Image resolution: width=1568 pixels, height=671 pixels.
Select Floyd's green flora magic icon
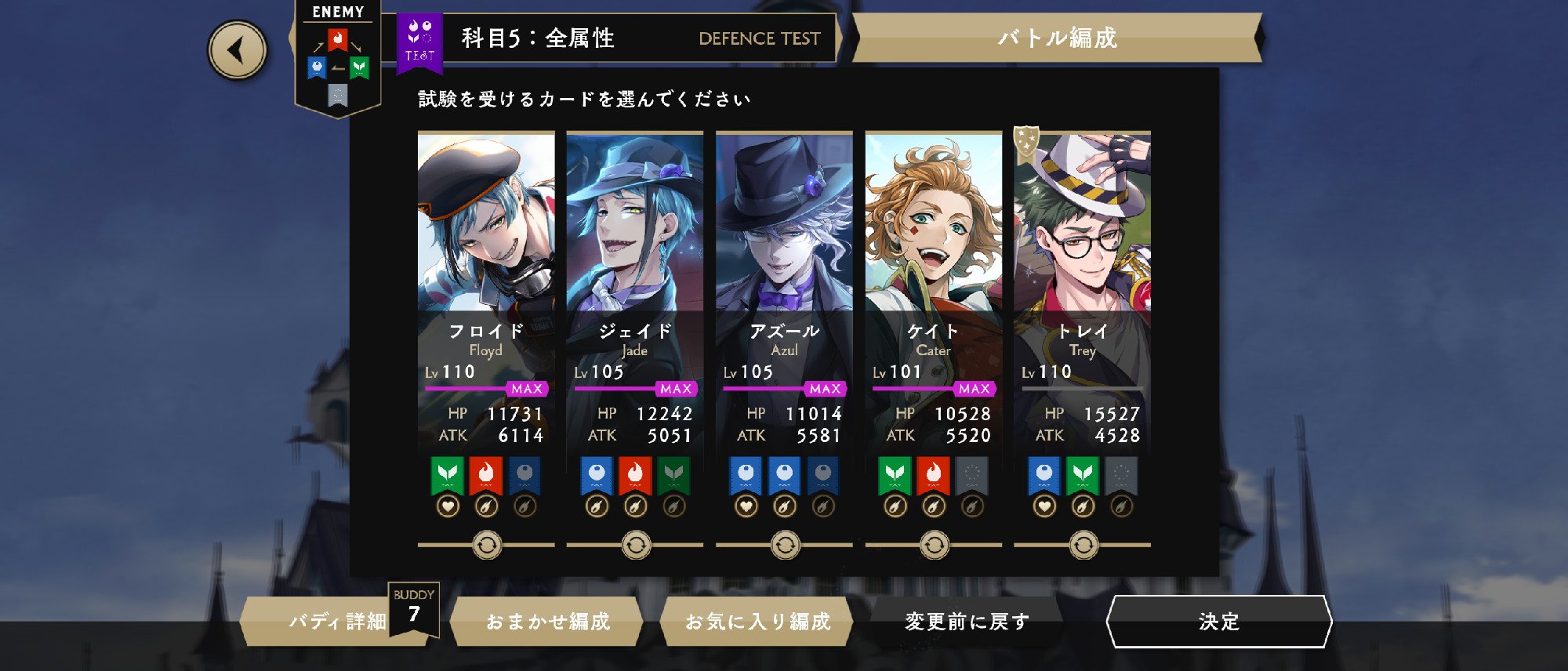448,476
